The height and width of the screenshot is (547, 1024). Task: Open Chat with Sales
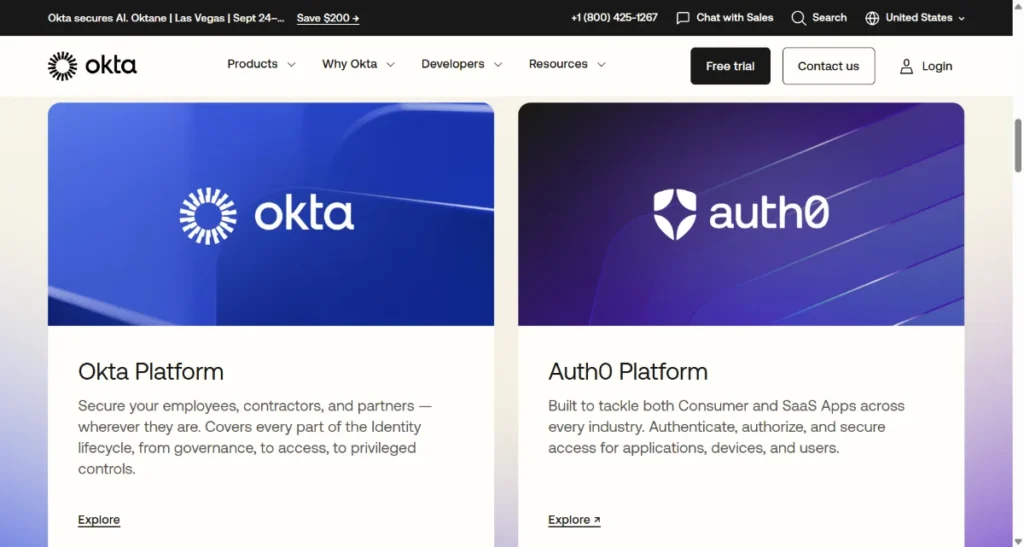click(734, 18)
